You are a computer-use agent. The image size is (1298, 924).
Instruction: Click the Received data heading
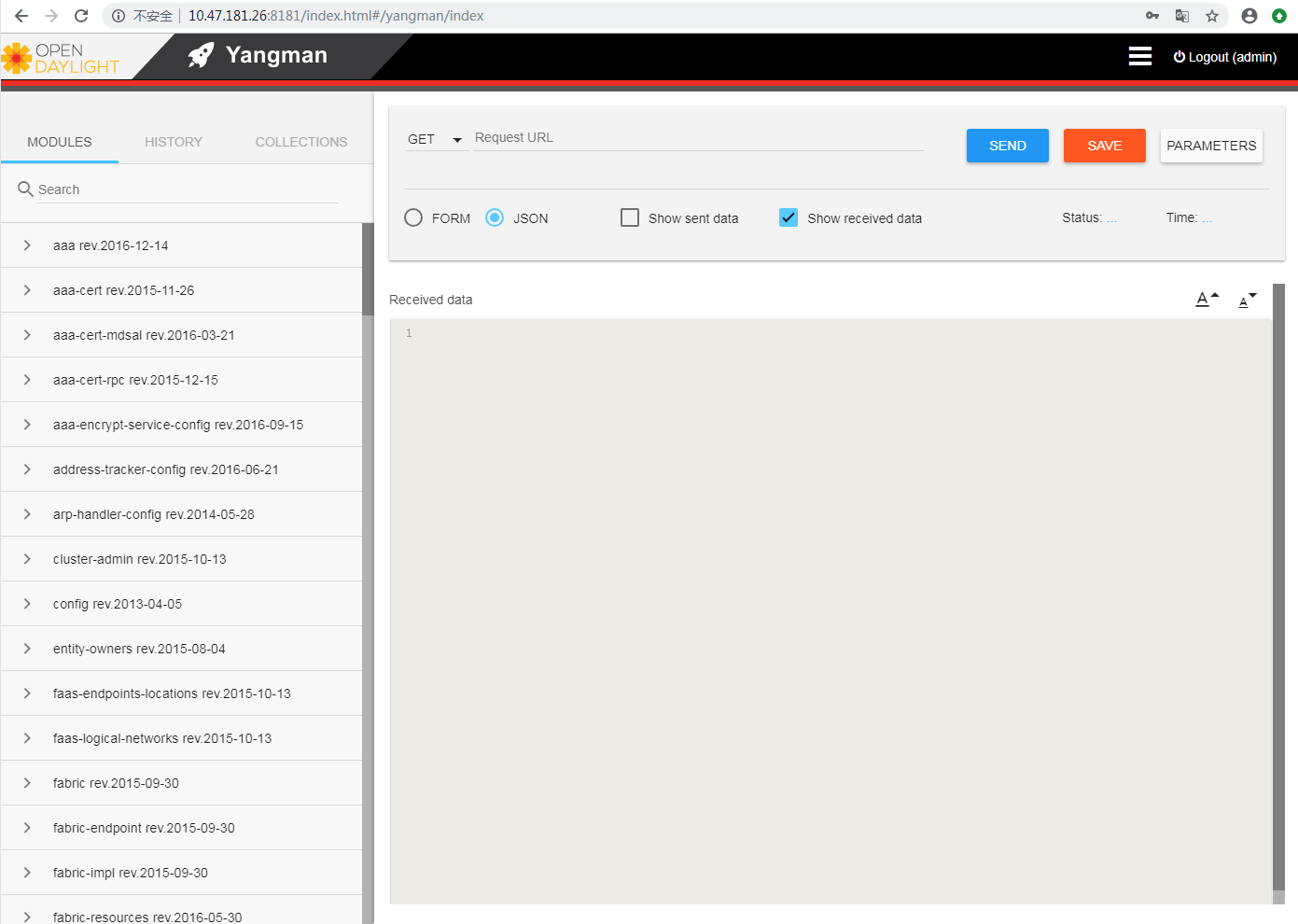(x=431, y=300)
